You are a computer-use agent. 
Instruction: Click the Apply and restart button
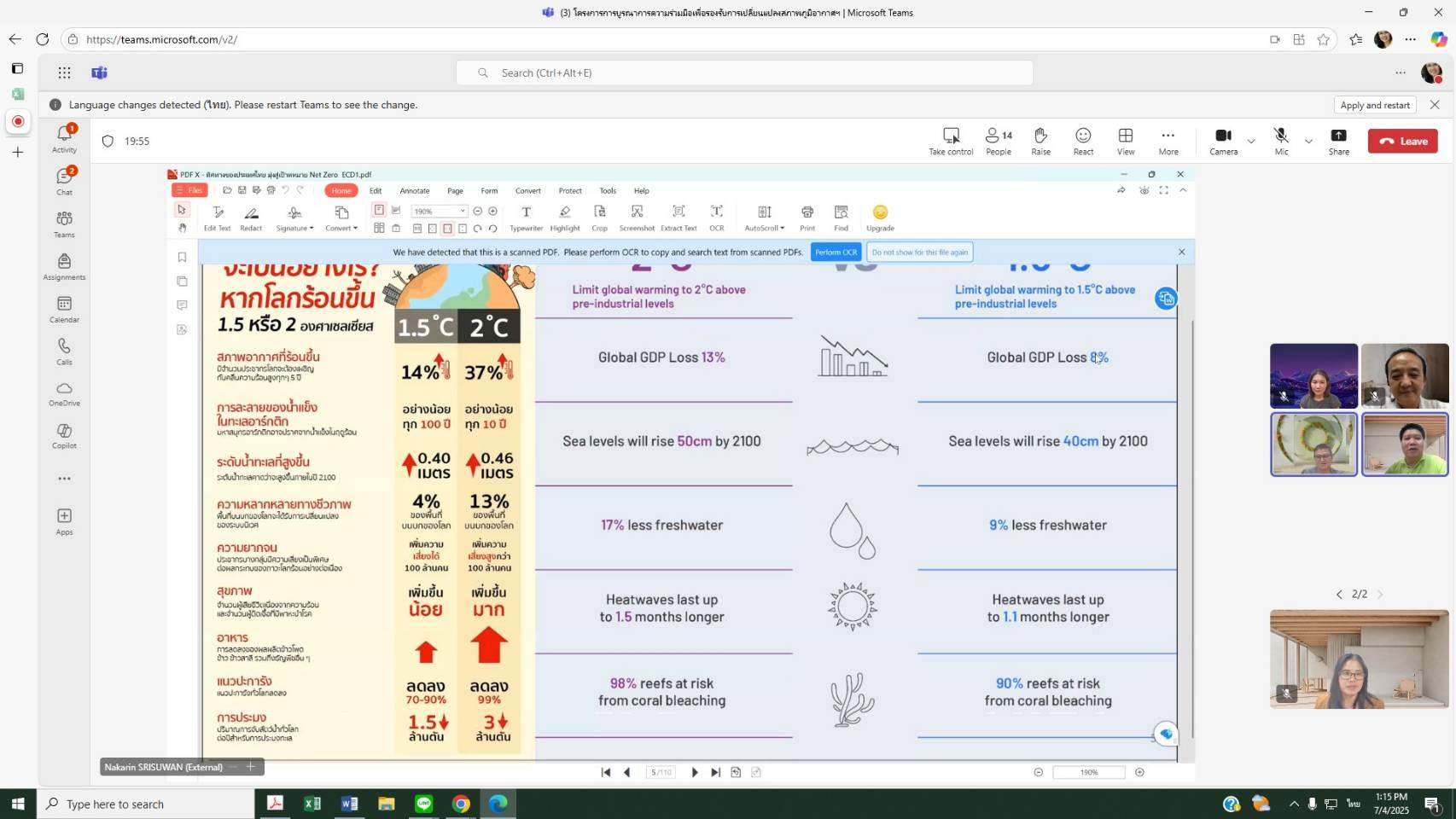pos(1374,105)
